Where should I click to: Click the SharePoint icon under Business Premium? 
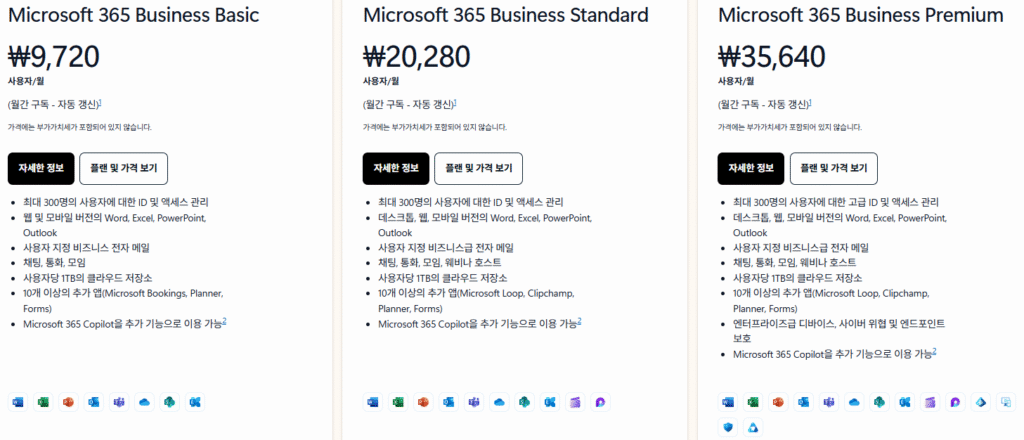[879, 401]
